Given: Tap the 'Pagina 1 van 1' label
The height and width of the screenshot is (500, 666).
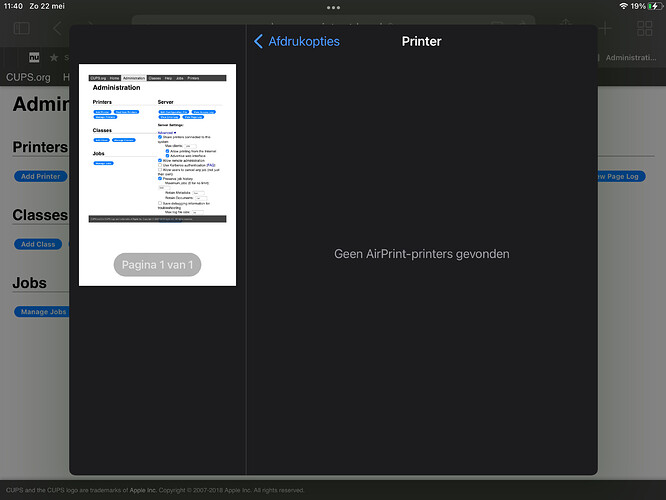Looking at the screenshot, I should [157, 265].
